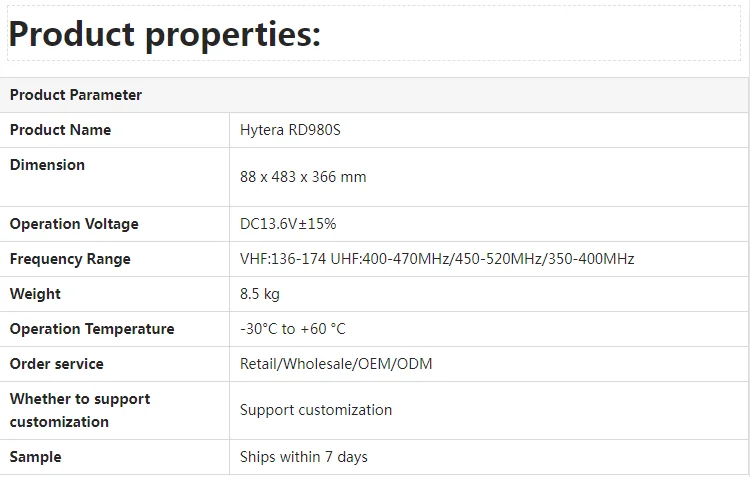Click the "Weight" label cell
Screen dimensions: 750x477
(x=35, y=294)
